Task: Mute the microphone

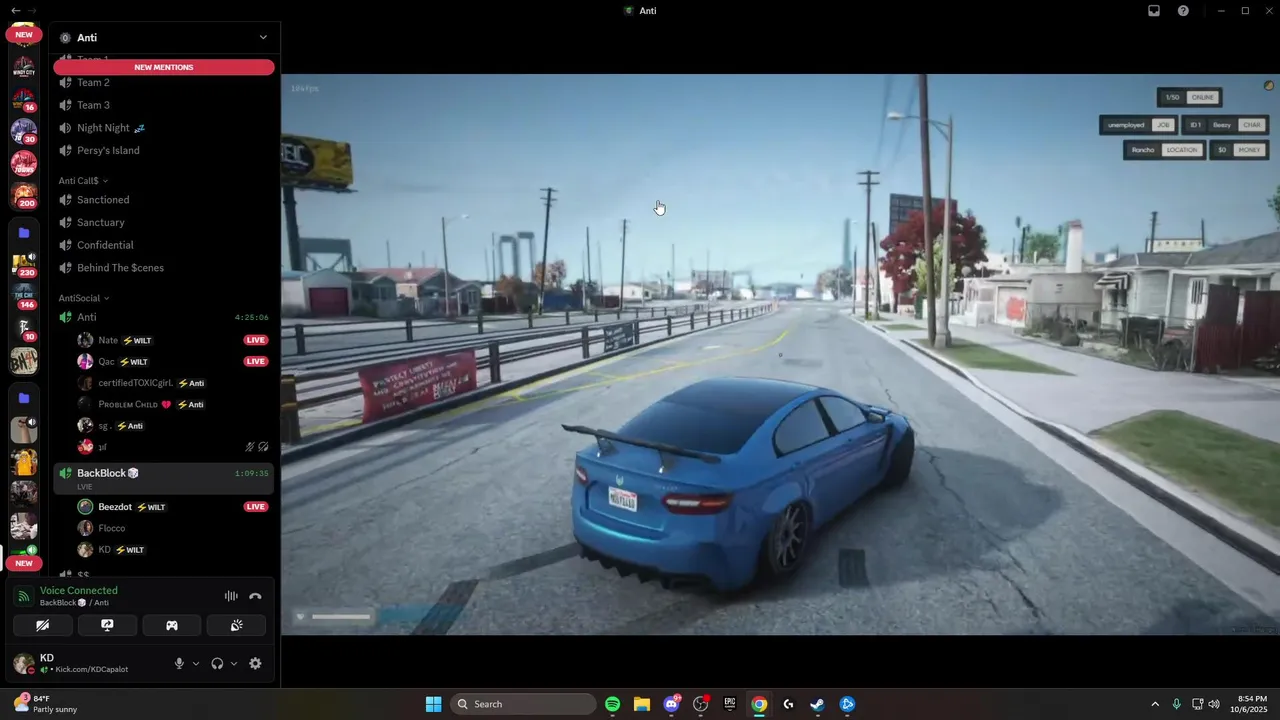Action: click(180, 663)
